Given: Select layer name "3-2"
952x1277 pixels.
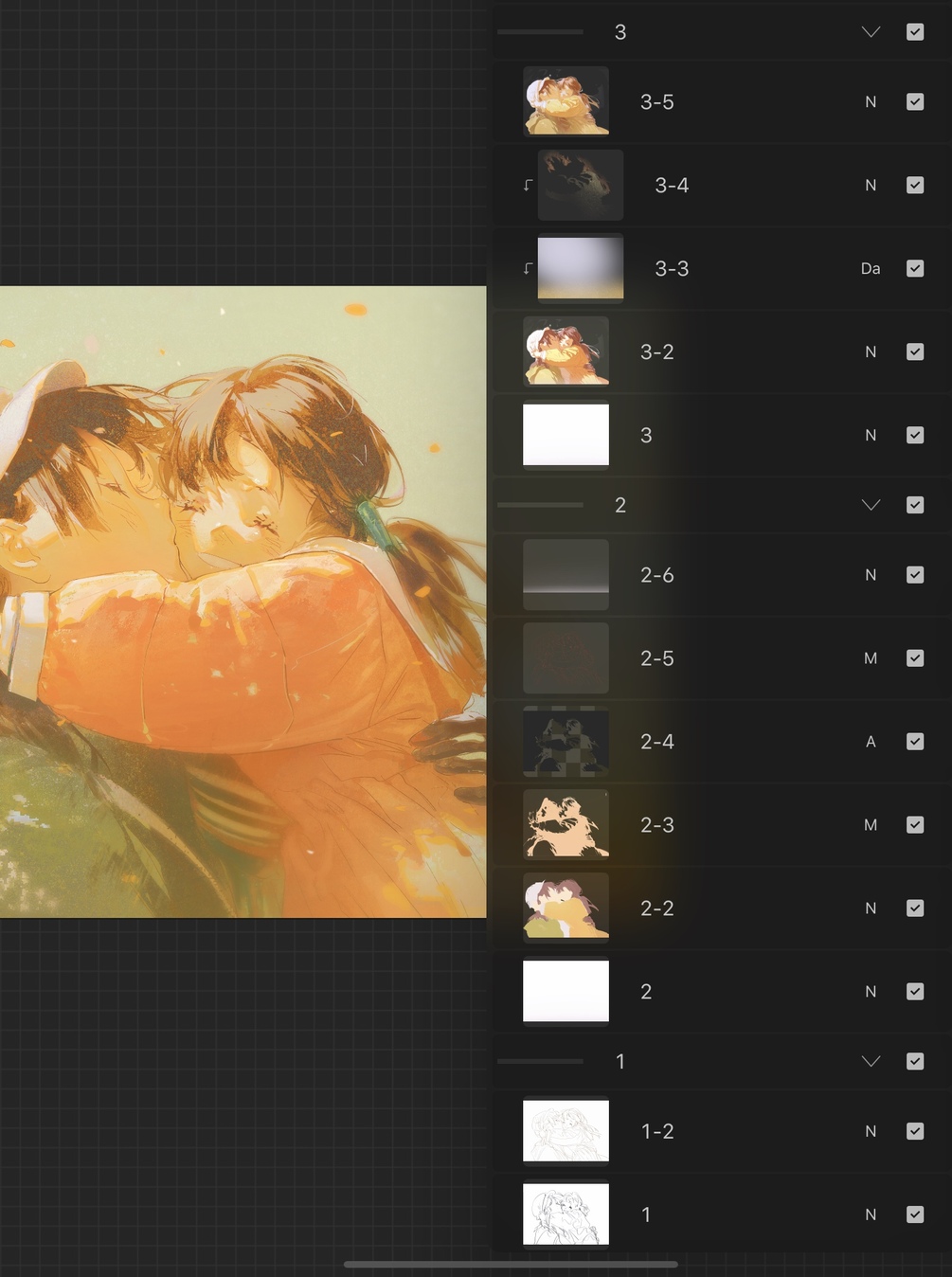Looking at the screenshot, I should (x=657, y=351).
